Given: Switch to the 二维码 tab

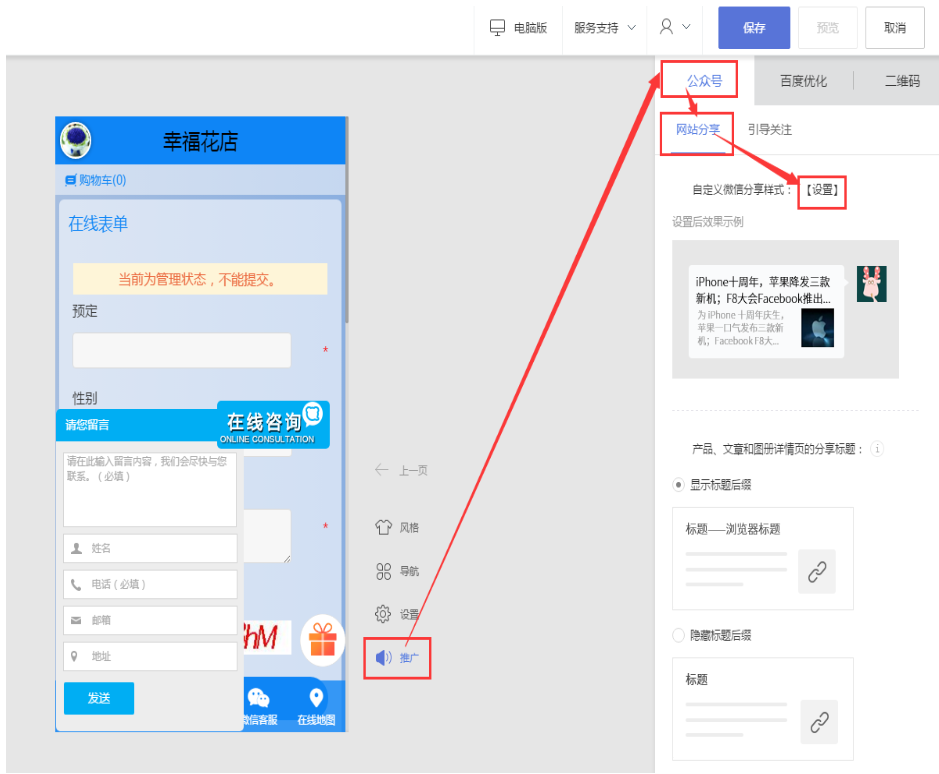Looking at the screenshot, I should 902,81.
